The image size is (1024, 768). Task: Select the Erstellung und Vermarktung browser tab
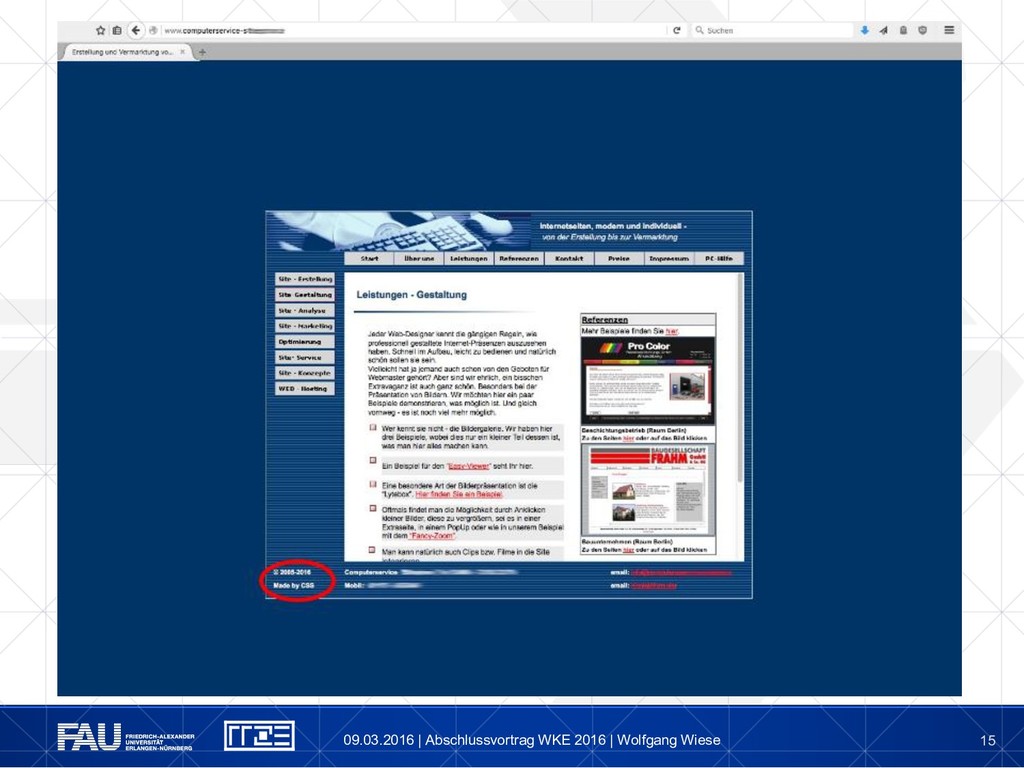(127, 52)
